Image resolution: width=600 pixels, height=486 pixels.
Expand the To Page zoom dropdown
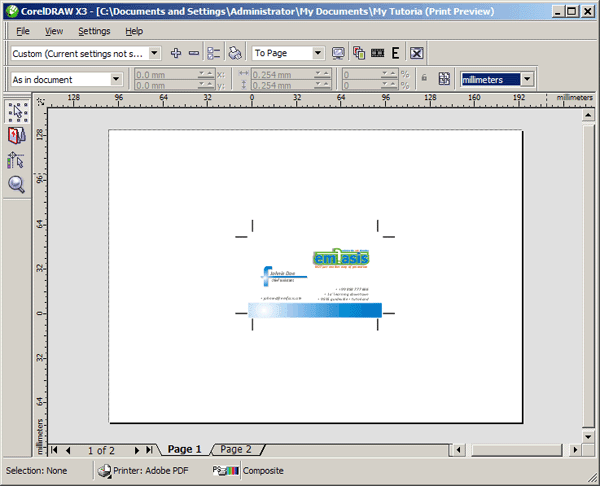click(x=318, y=53)
